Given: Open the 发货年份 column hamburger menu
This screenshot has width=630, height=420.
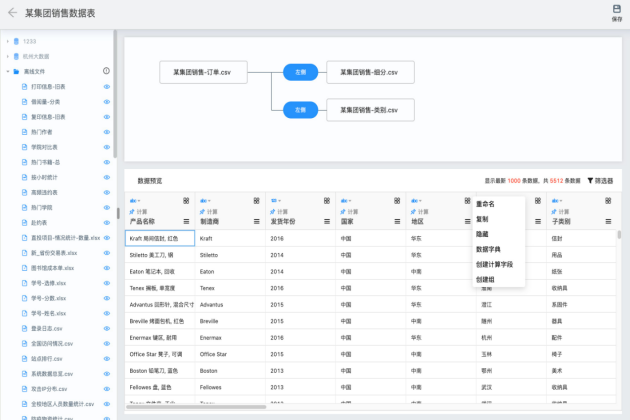Looking at the screenshot, I should click(x=327, y=221).
